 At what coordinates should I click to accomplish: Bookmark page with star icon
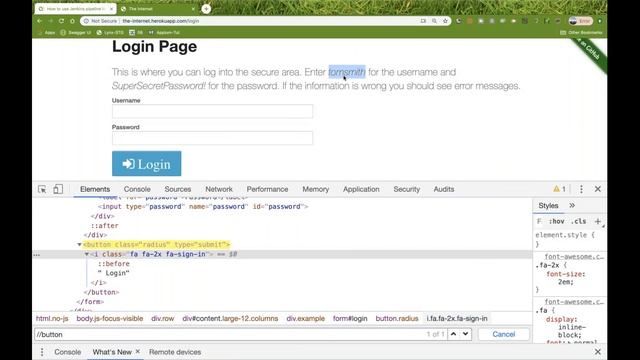tap(445, 21)
